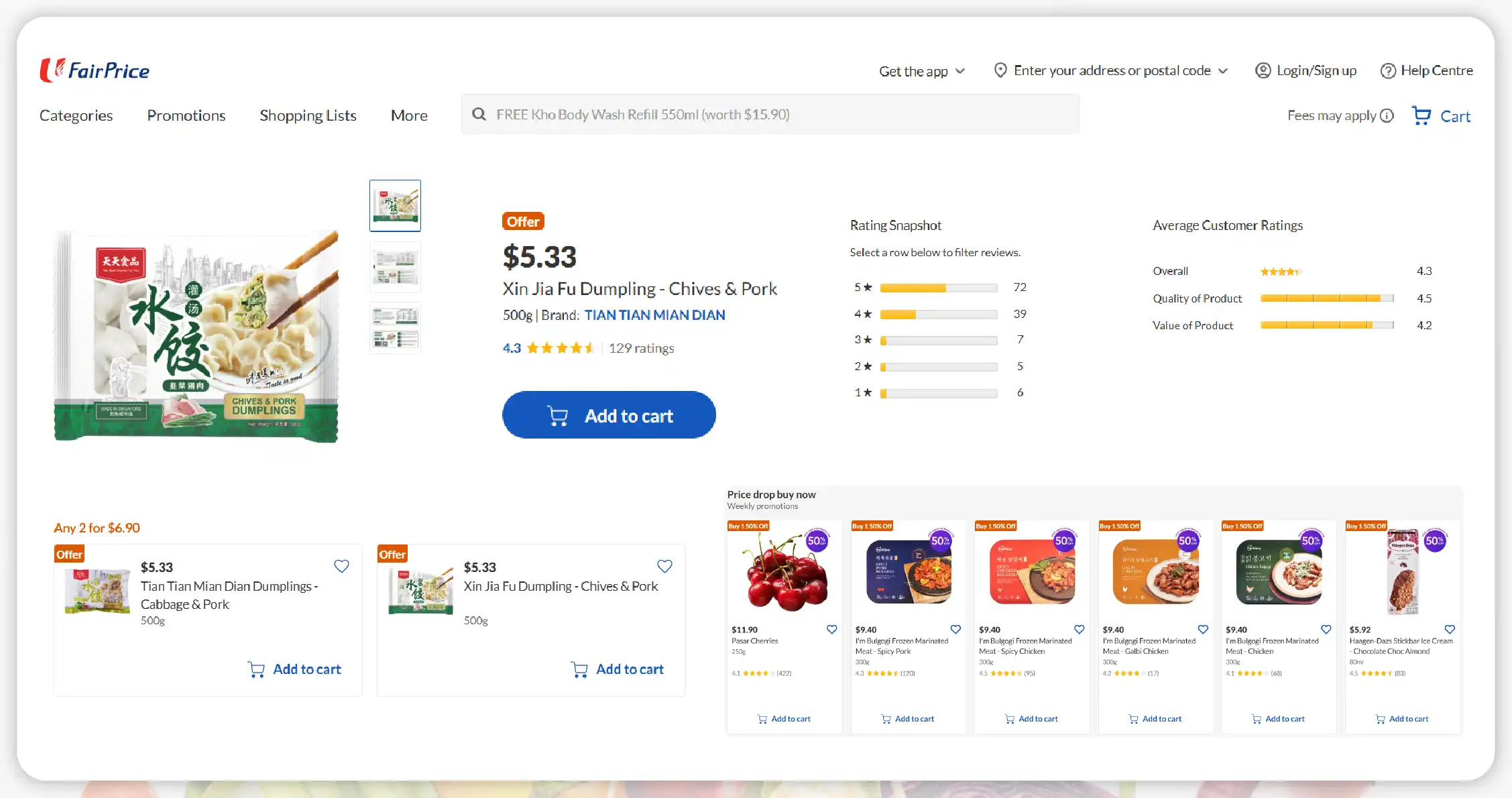Screen dimensions: 1512x798
Task: Select the second product image thumbnail
Action: click(394, 266)
